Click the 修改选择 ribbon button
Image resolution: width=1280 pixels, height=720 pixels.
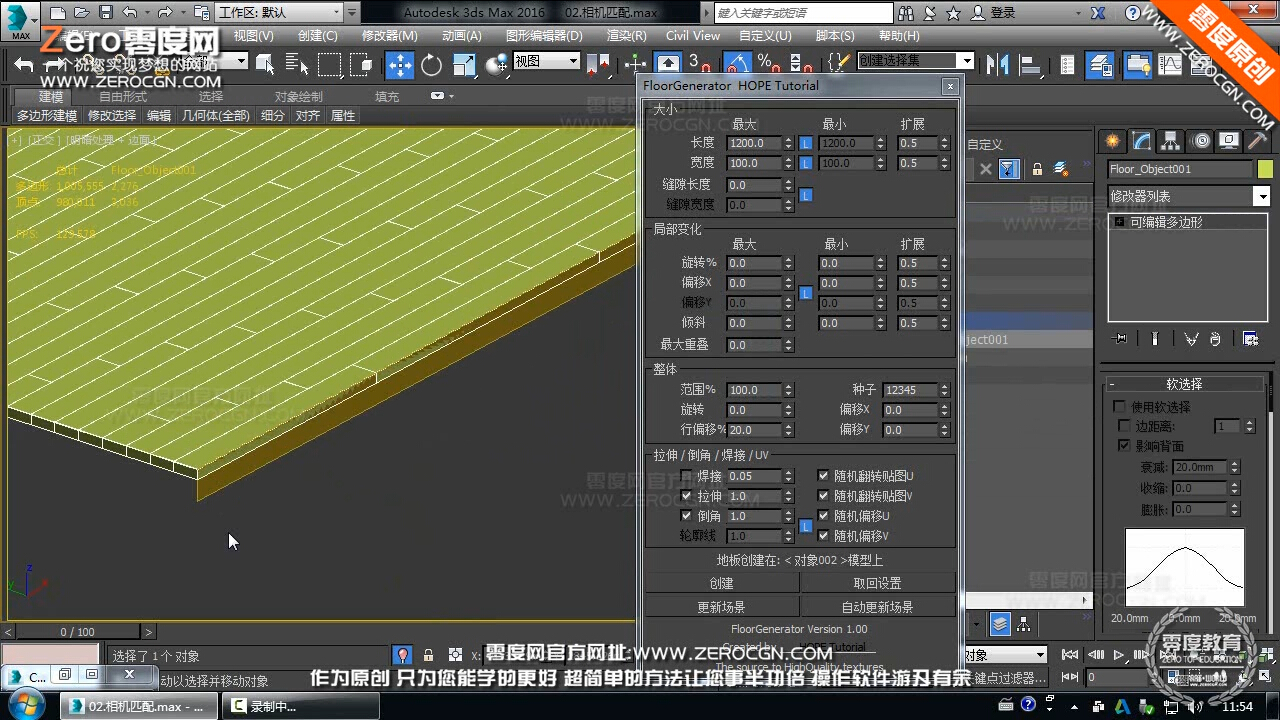[112, 116]
